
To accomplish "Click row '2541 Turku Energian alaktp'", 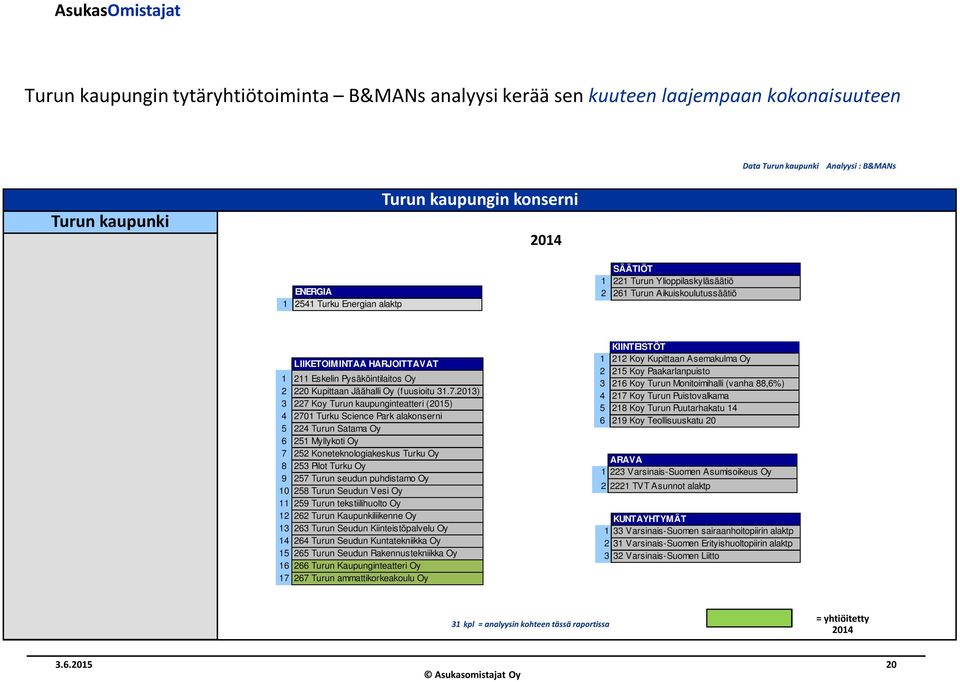I will 387,304.
